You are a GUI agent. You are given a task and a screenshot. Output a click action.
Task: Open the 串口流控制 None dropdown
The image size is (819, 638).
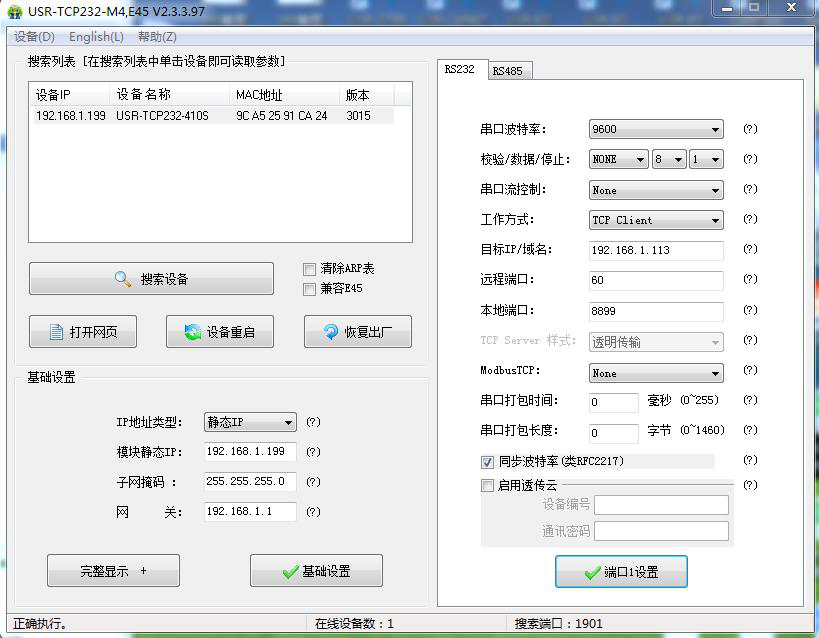[x=656, y=190]
